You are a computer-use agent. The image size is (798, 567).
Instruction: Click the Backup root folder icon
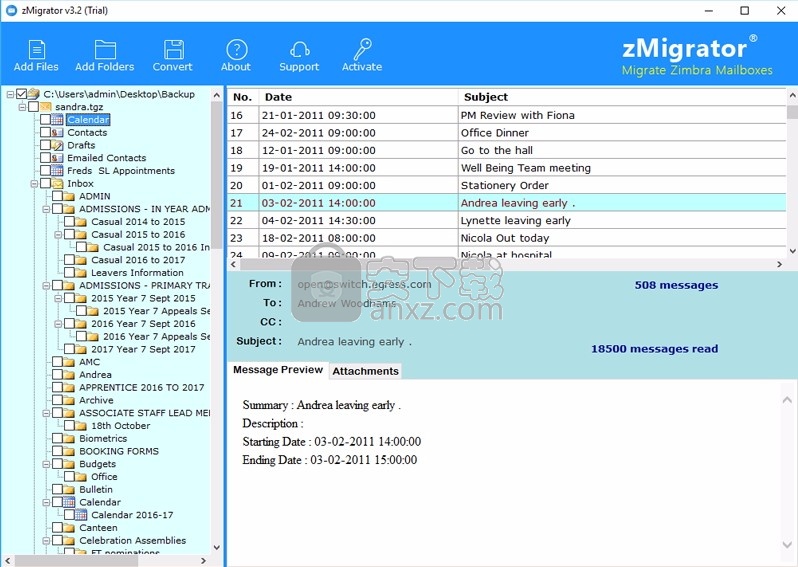(34, 94)
